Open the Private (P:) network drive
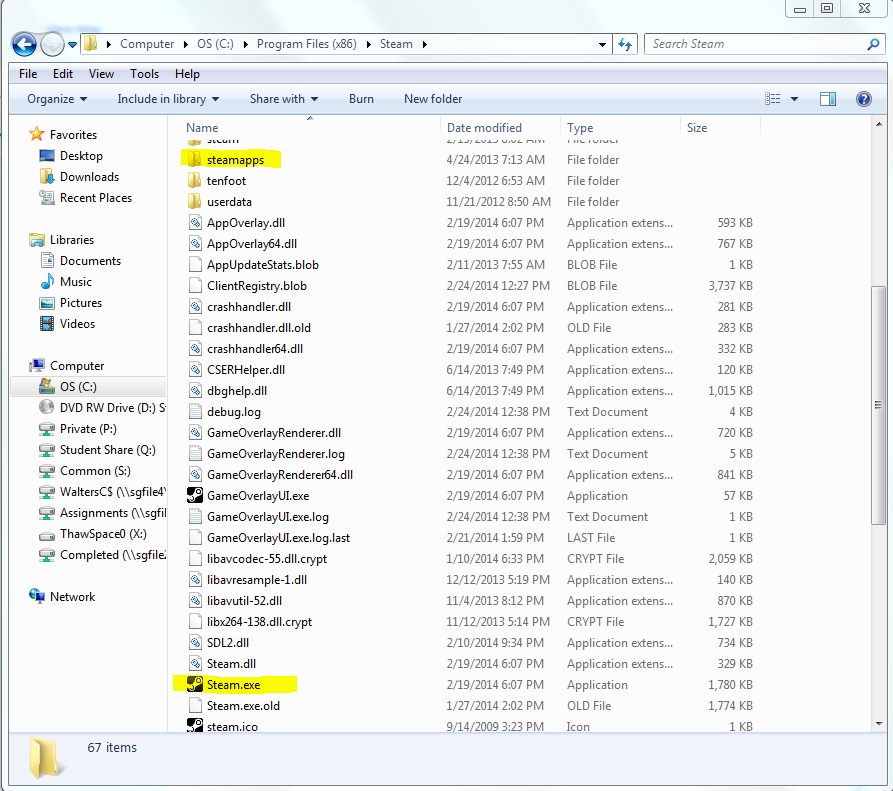Screen dimensions: 893x791 (x=88, y=429)
